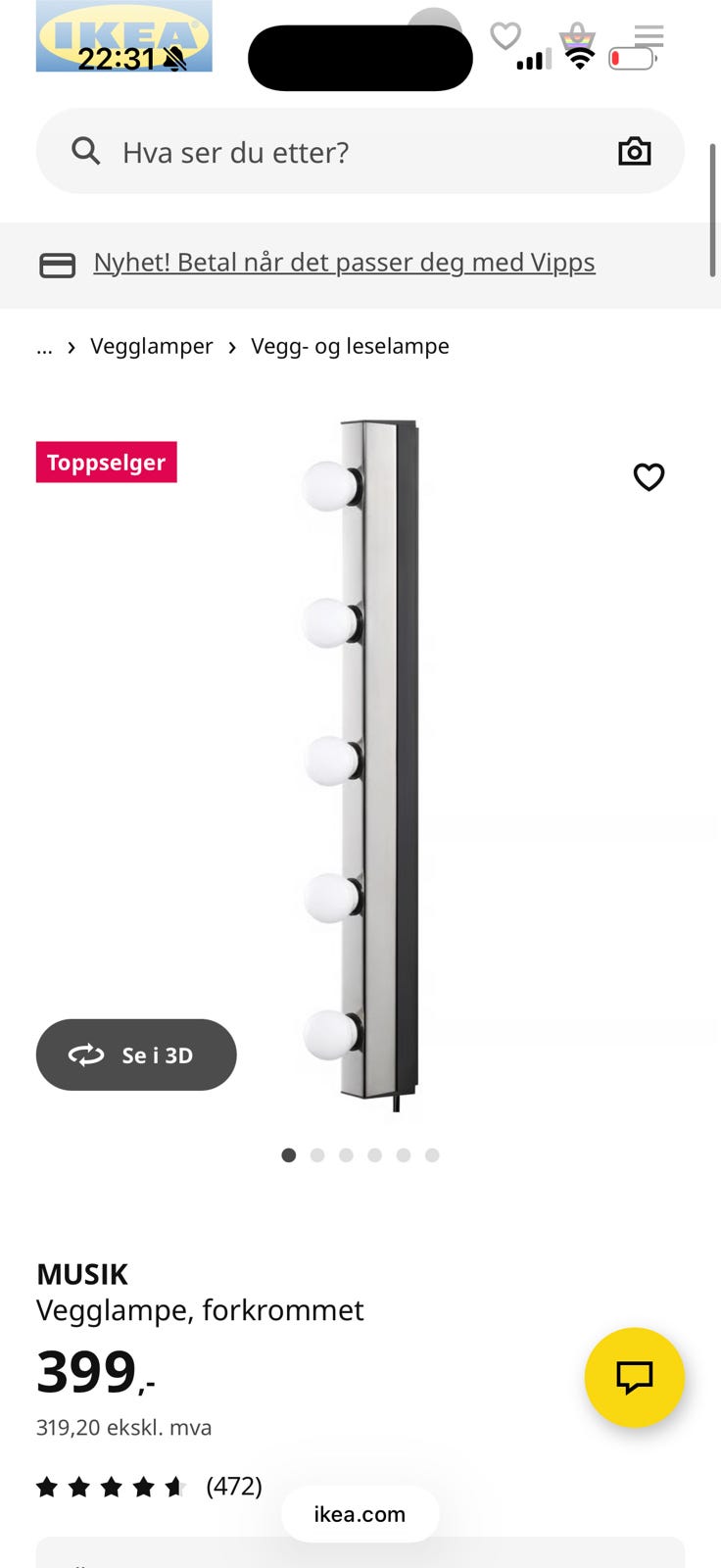Open the shopping basket icon
The image size is (721, 1568).
pos(578,39)
